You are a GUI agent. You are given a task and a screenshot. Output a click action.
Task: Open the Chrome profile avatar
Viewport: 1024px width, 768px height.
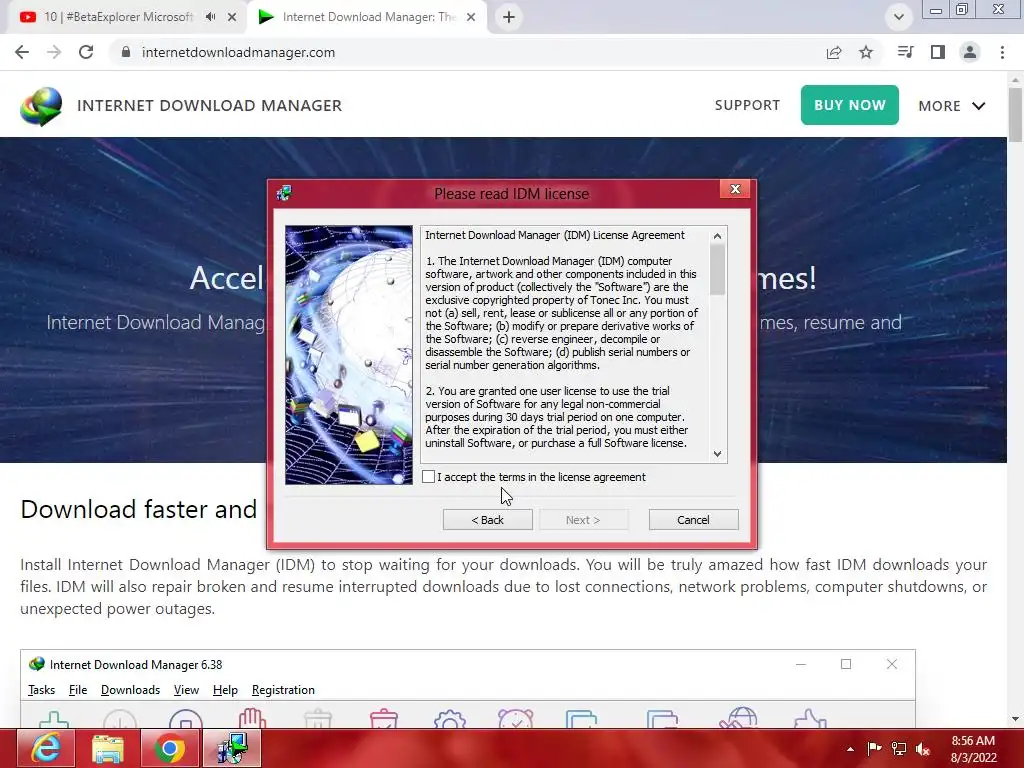(970, 52)
